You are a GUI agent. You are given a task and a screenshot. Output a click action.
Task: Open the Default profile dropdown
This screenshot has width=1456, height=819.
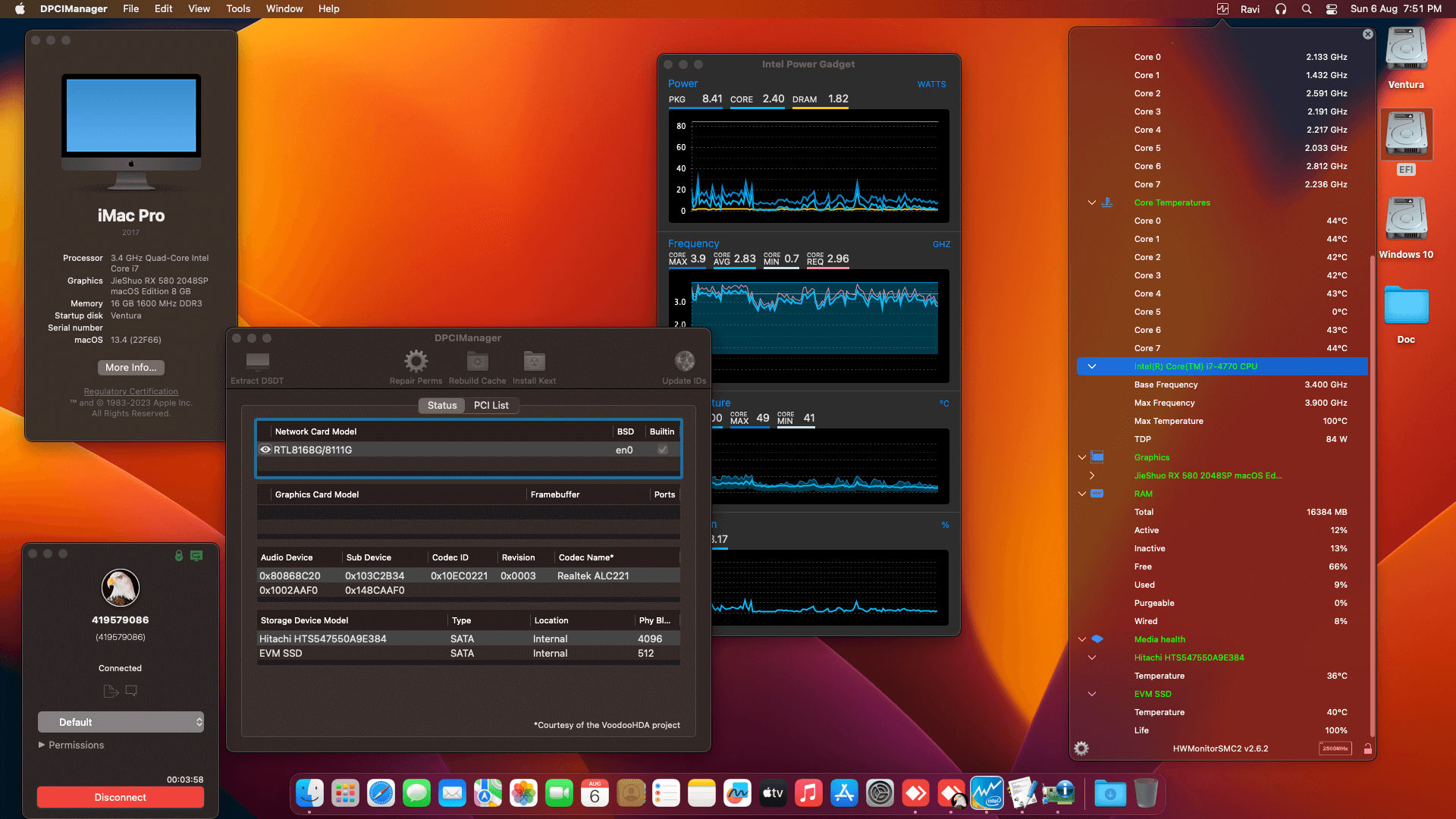pyautogui.click(x=121, y=722)
